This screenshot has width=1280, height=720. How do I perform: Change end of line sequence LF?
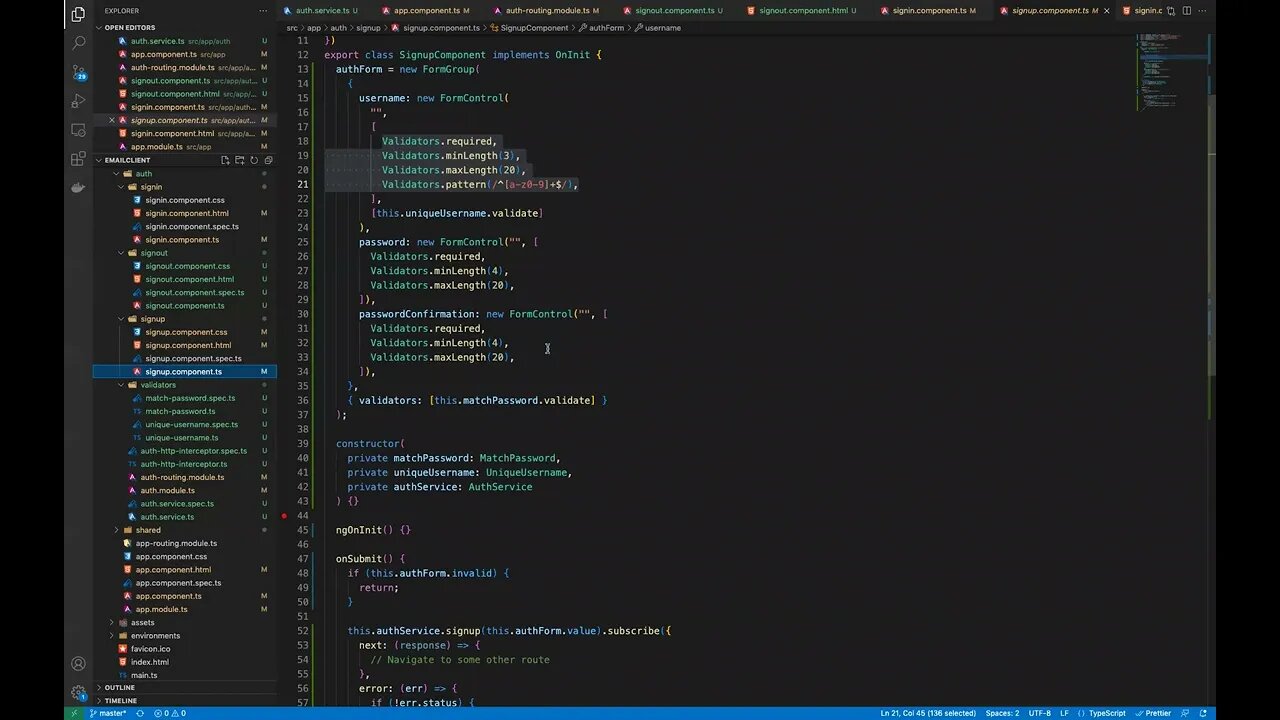coord(1066,713)
